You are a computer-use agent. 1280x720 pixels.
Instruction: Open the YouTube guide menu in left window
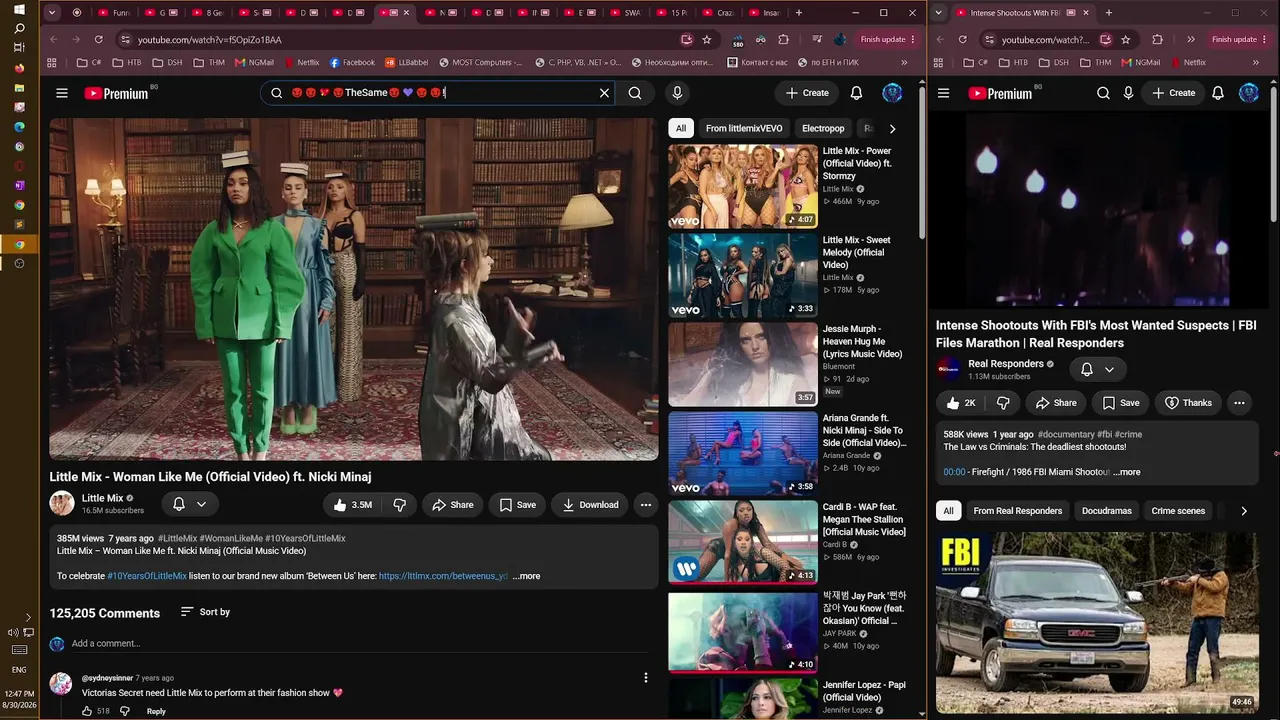(x=62, y=93)
